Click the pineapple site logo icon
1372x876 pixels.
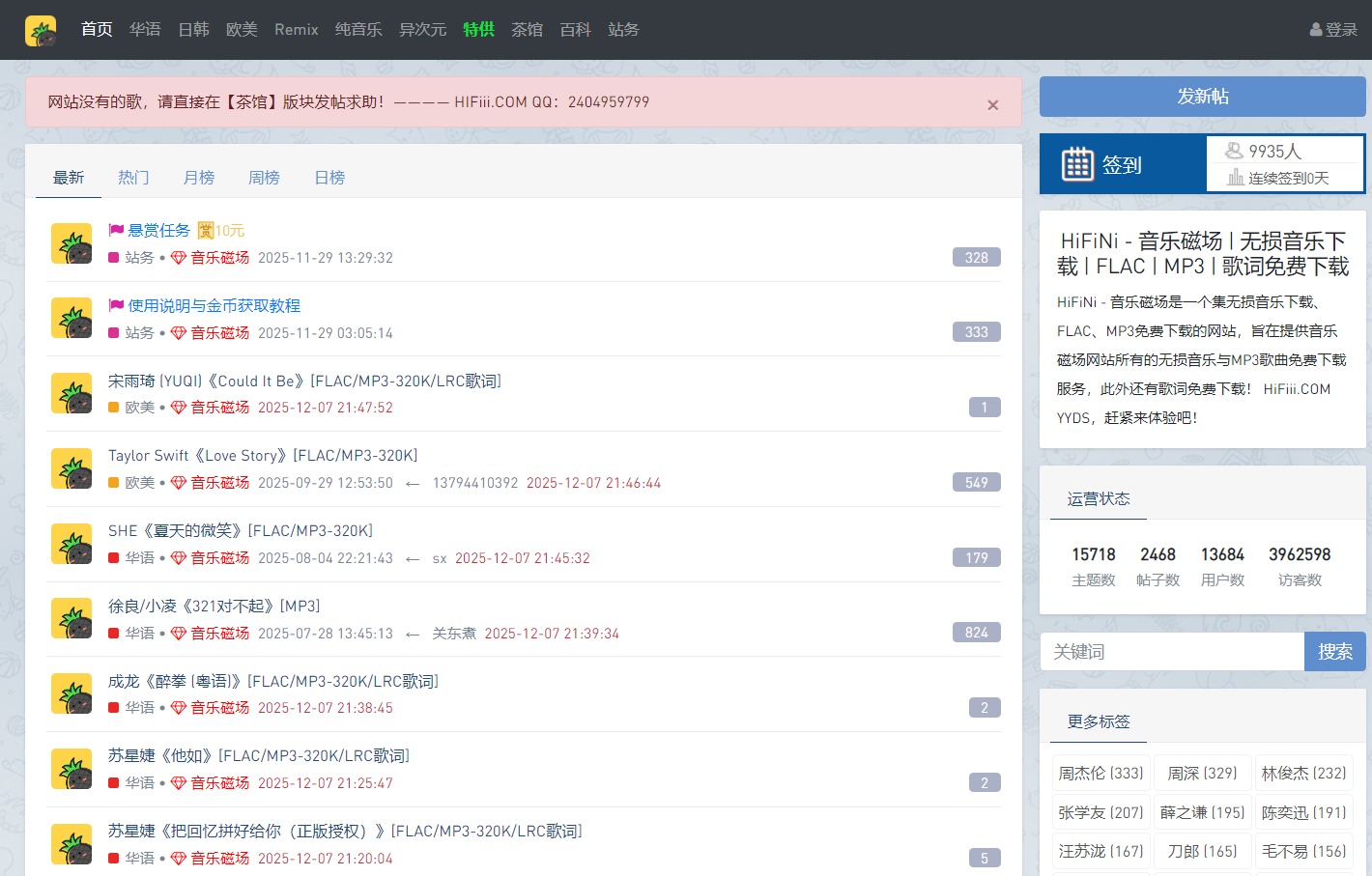(41, 30)
